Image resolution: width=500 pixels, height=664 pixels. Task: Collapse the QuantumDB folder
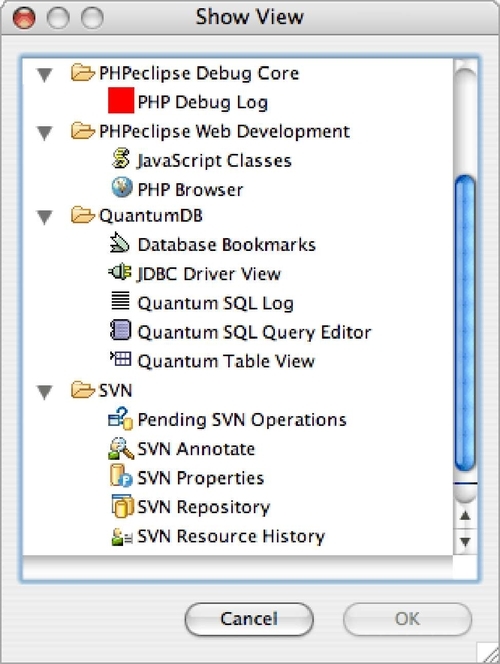coord(44,217)
